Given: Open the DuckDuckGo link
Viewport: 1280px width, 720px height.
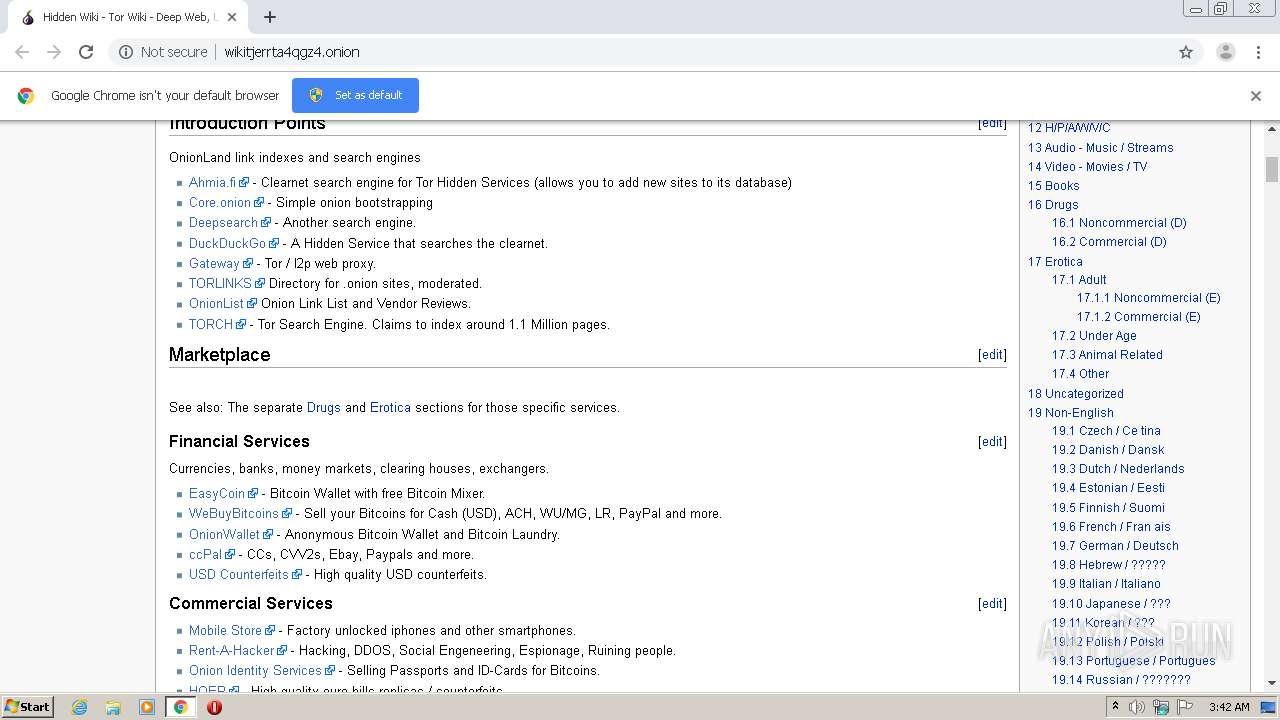Looking at the screenshot, I should point(227,243).
